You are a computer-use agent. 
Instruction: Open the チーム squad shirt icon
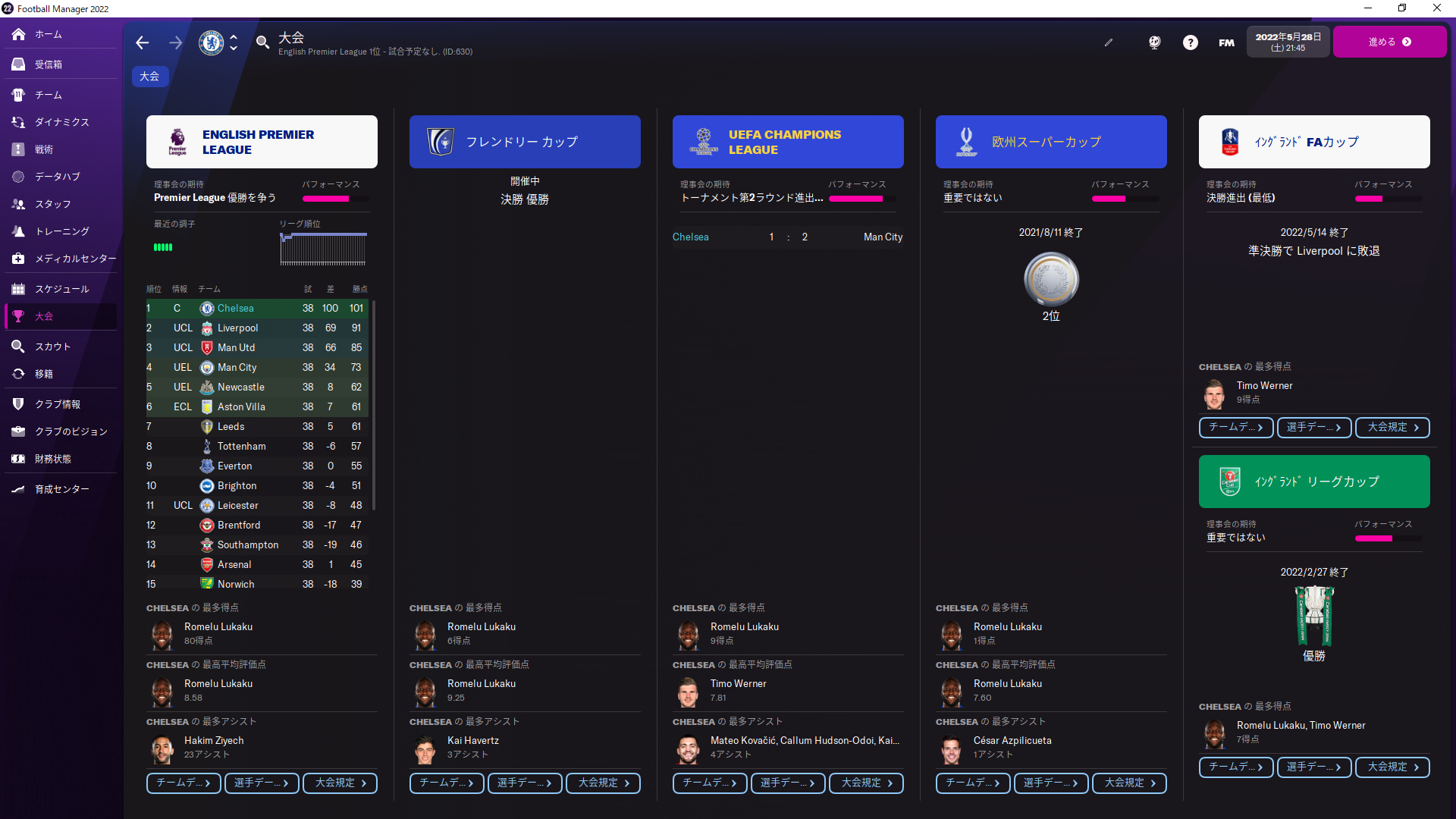pyautogui.click(x=18, y=95)
